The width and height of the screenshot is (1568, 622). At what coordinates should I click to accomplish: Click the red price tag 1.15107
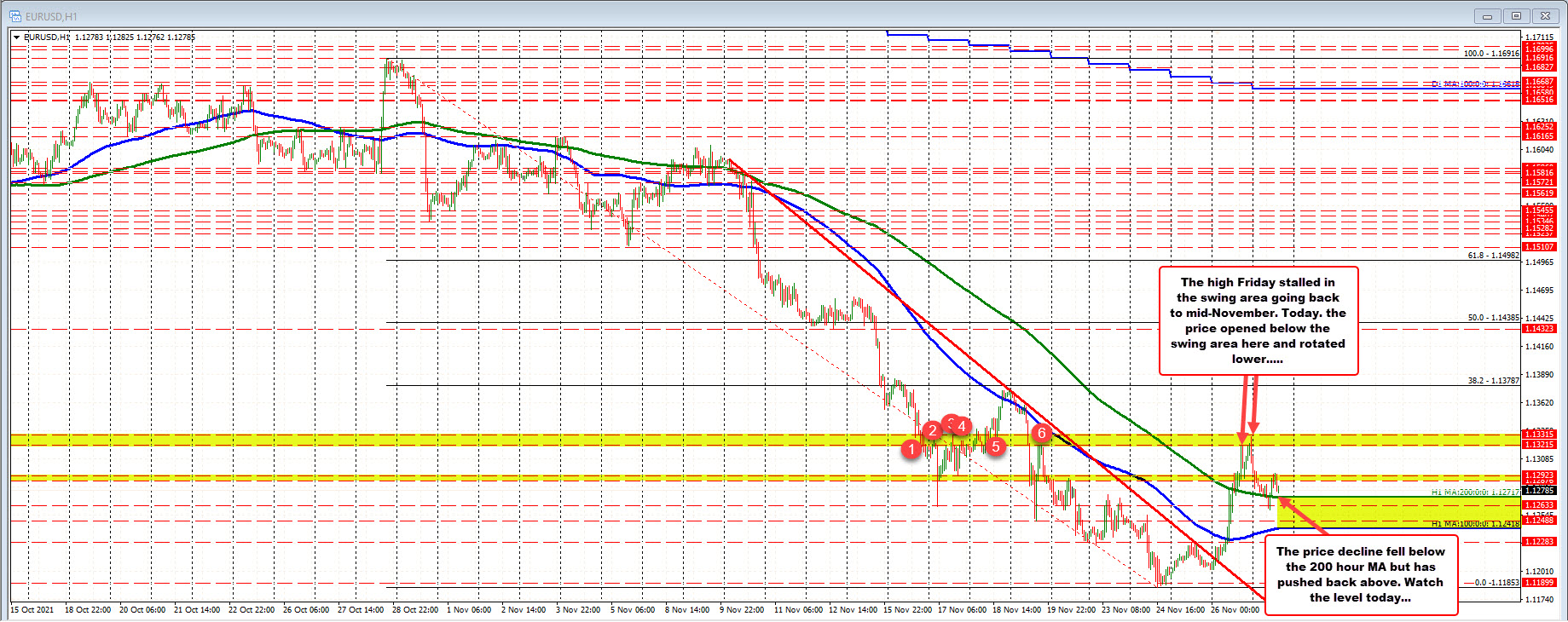point(1539,247)
